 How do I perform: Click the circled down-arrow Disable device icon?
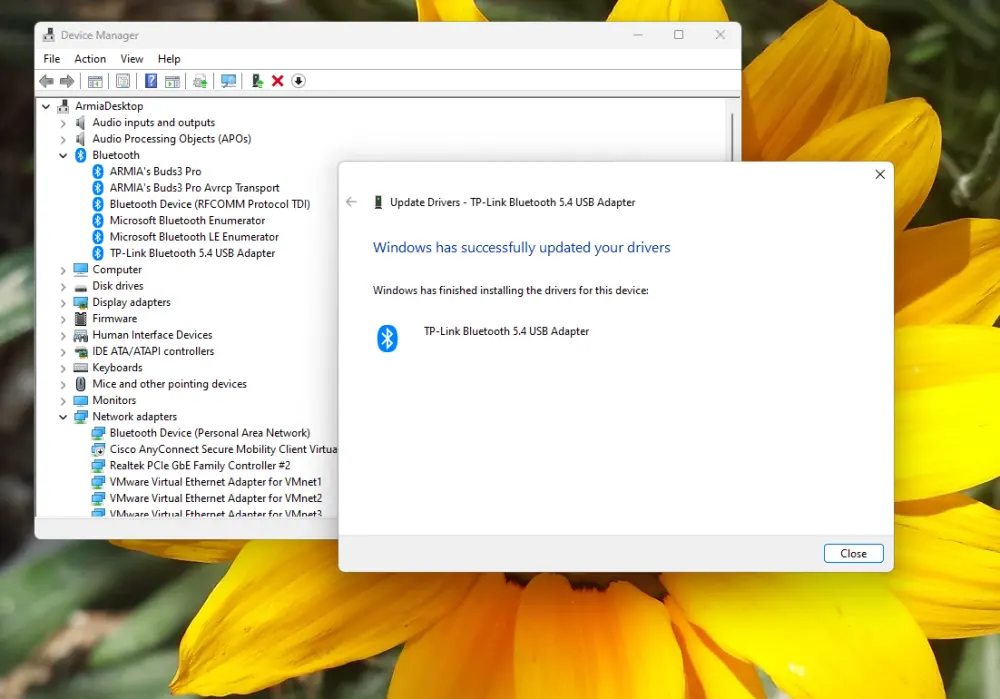[x=298, y=81]
